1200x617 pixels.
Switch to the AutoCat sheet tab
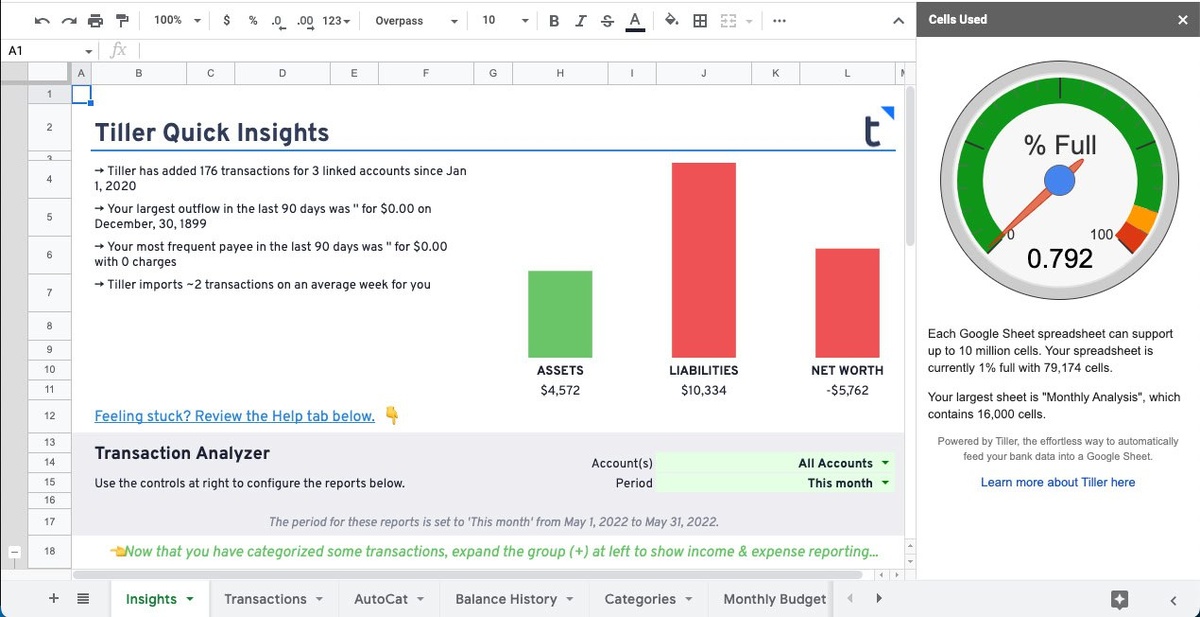coord(381,599)
